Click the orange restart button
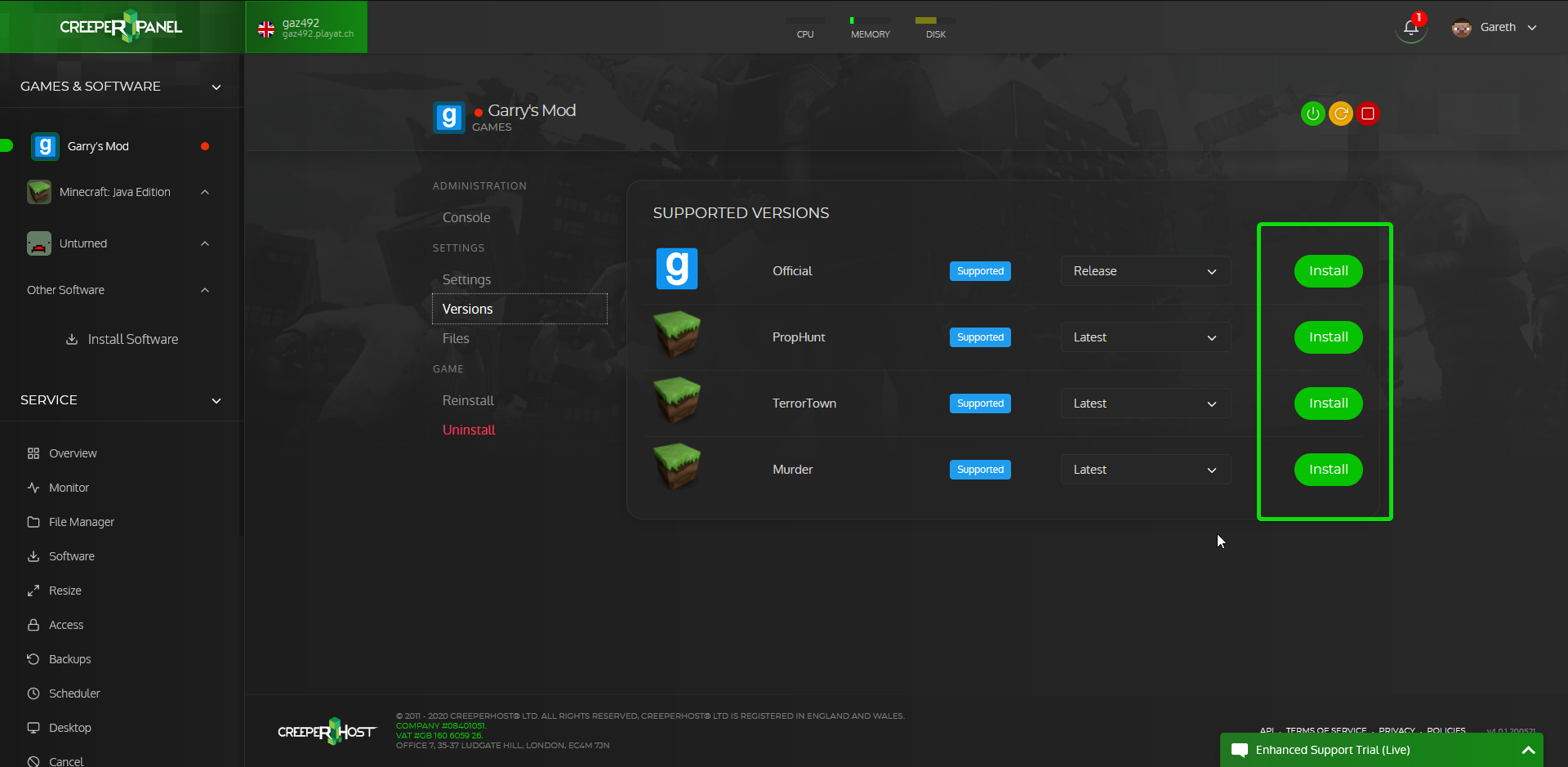This screenshot has width=1568, height=767. coord(1341,114)
